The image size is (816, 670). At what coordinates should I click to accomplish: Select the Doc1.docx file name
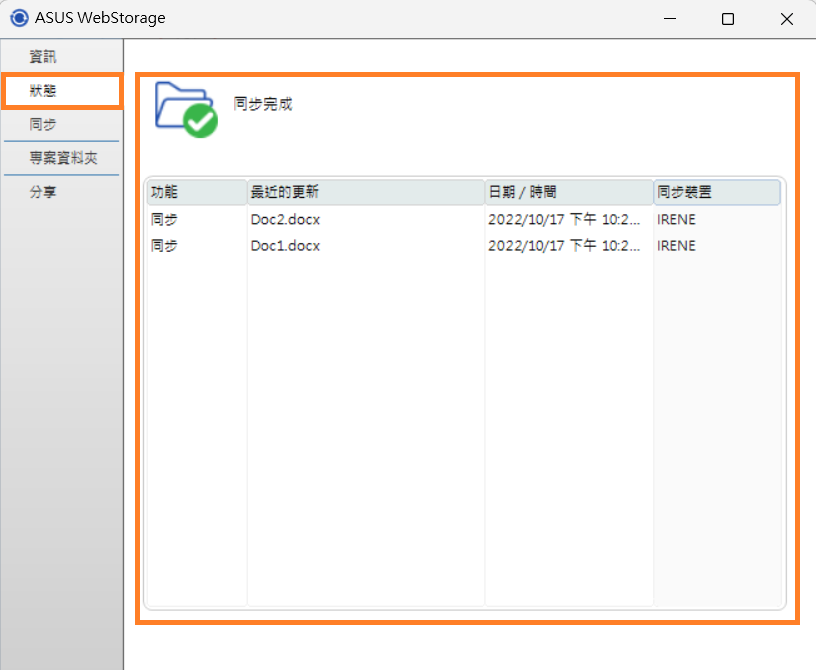[x=285, y=245]
